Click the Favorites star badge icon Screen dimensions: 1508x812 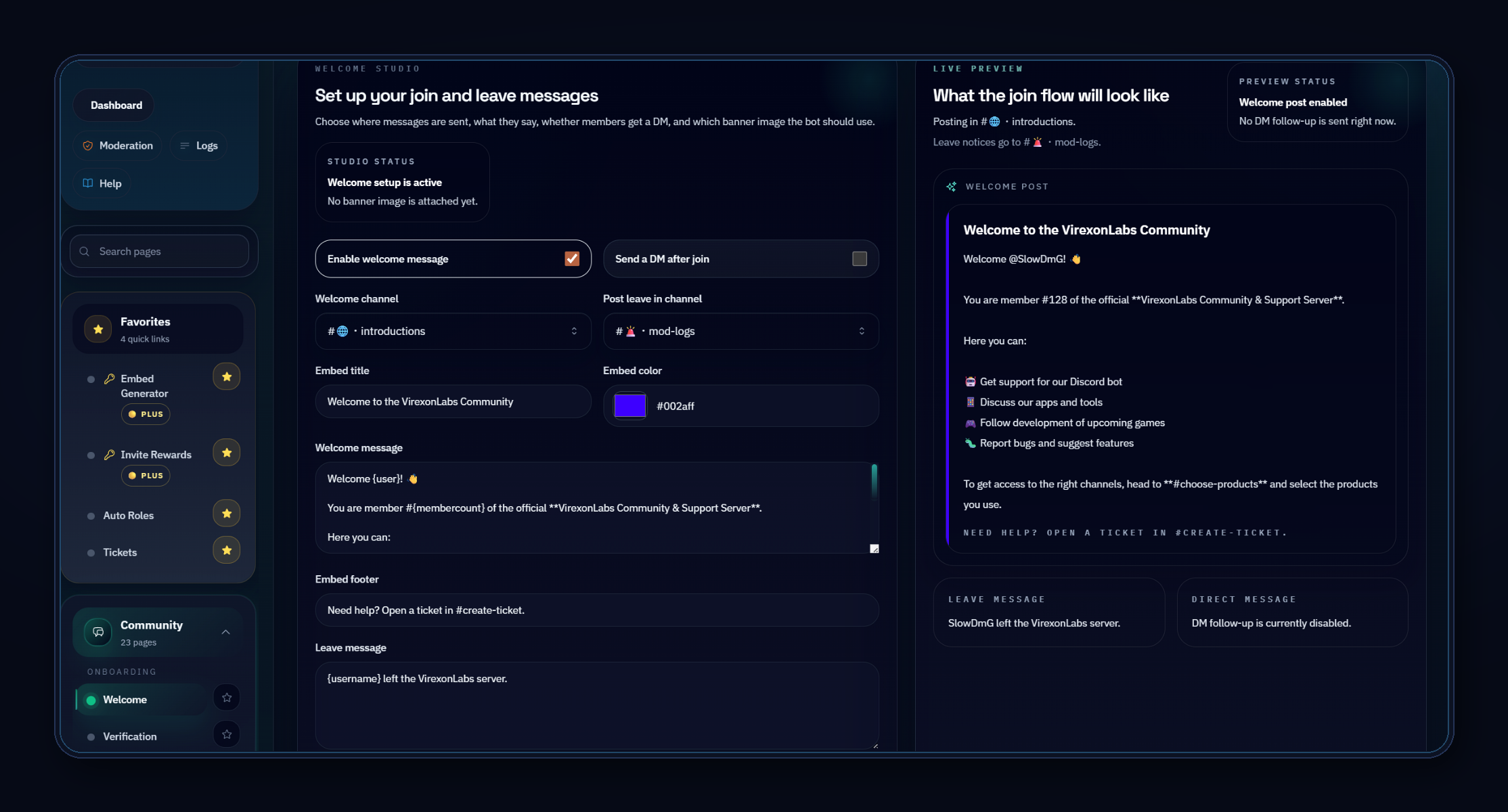pos(98,329)
